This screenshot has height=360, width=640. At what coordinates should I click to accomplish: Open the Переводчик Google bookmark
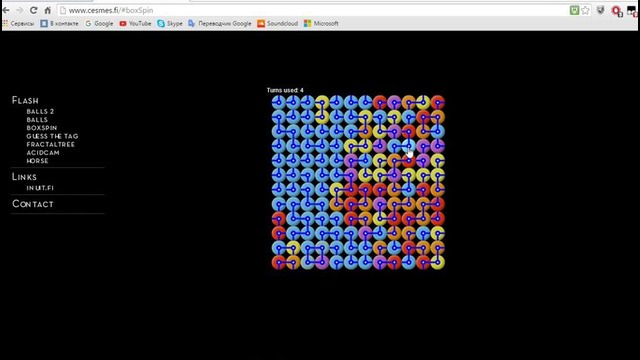point(220,24)
